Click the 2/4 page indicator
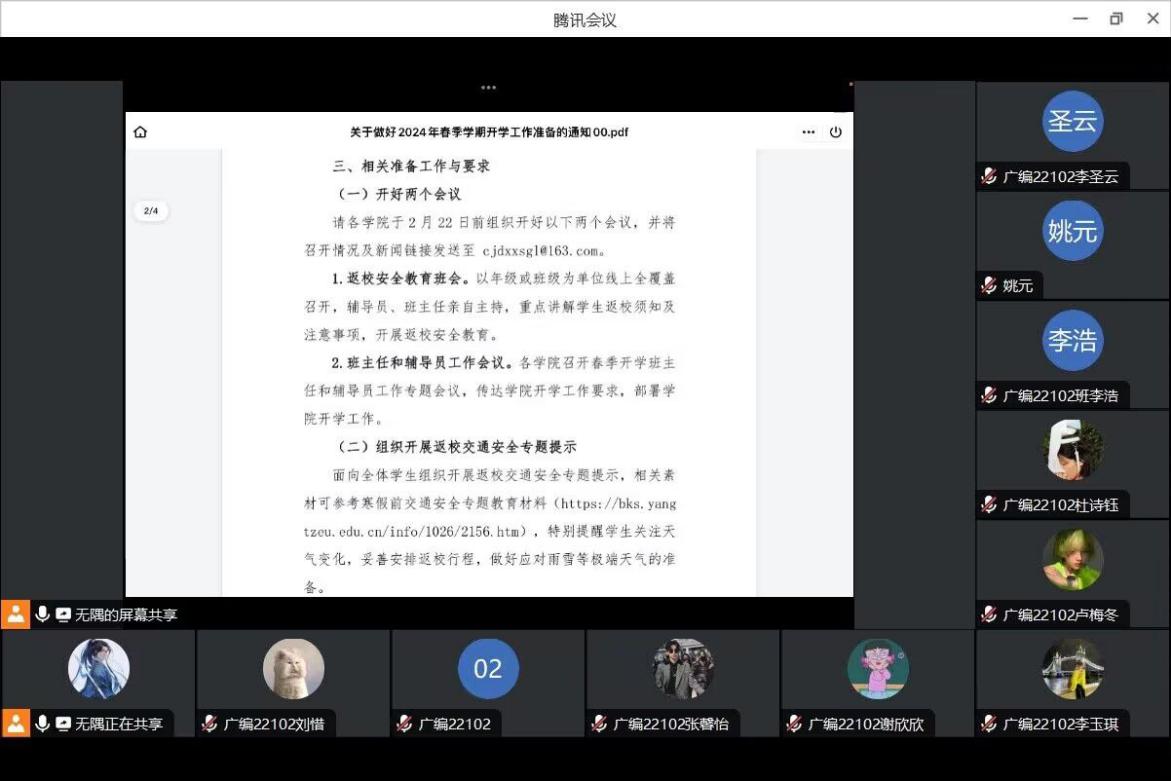The height and width of the screenshot is (781, 1171). [x=151, y=211]
